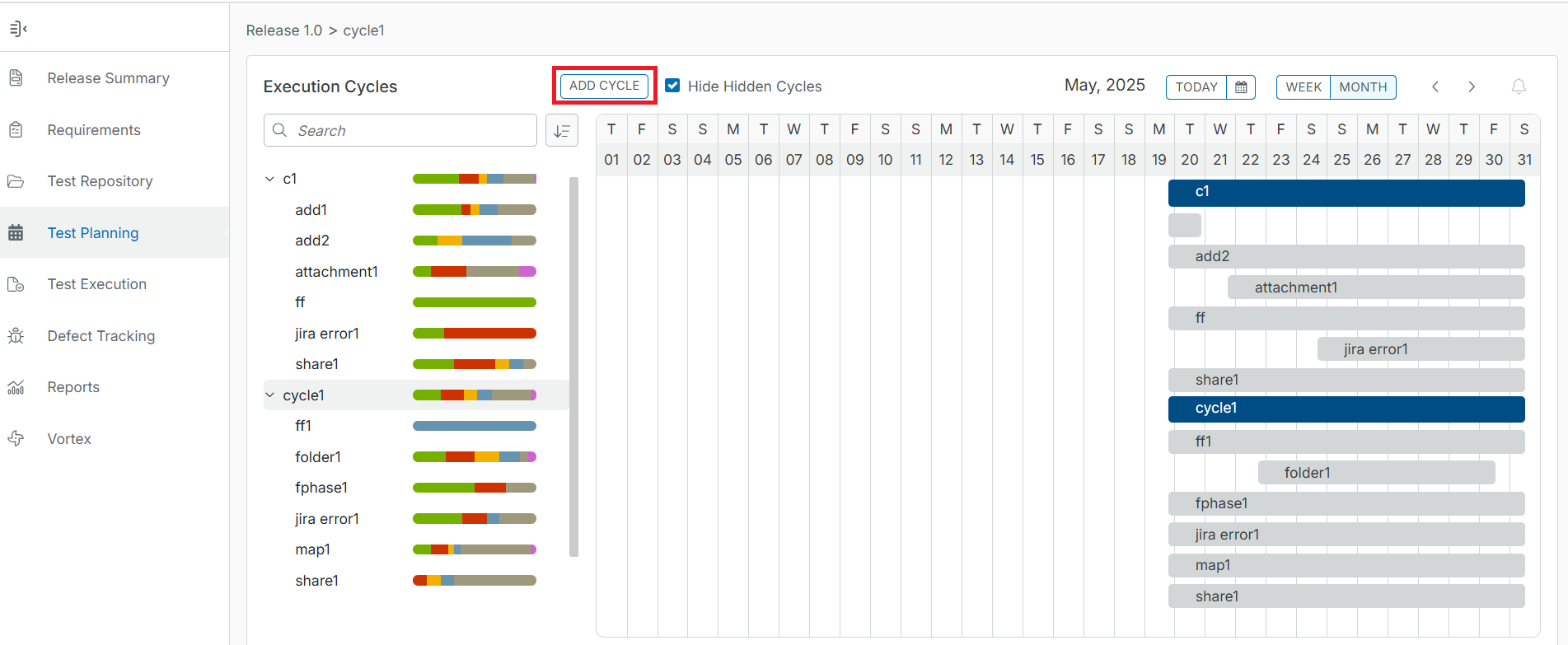Click the Release Summary document icon
The height and width of the screenshot is (645, 1568).
[16, 78]
